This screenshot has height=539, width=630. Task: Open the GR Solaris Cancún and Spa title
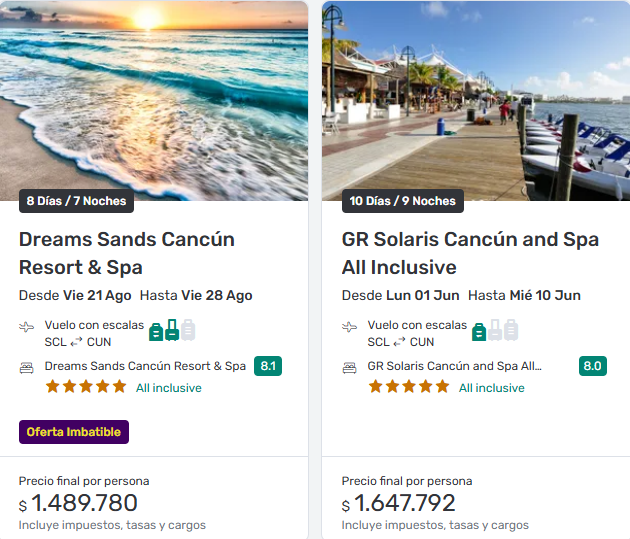tap(470, 254)
